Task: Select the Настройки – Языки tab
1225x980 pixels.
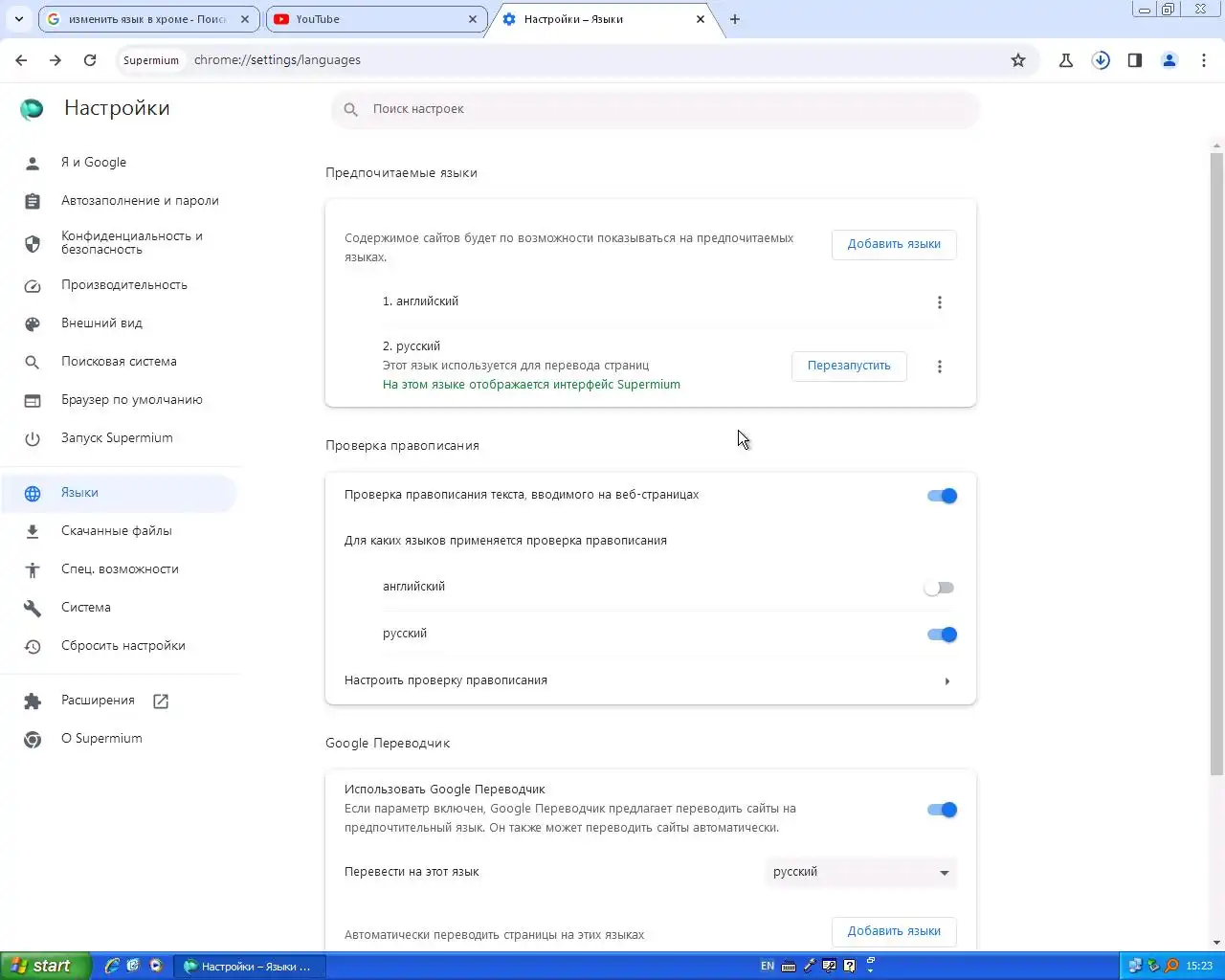Action: click(x=603, y=19)
